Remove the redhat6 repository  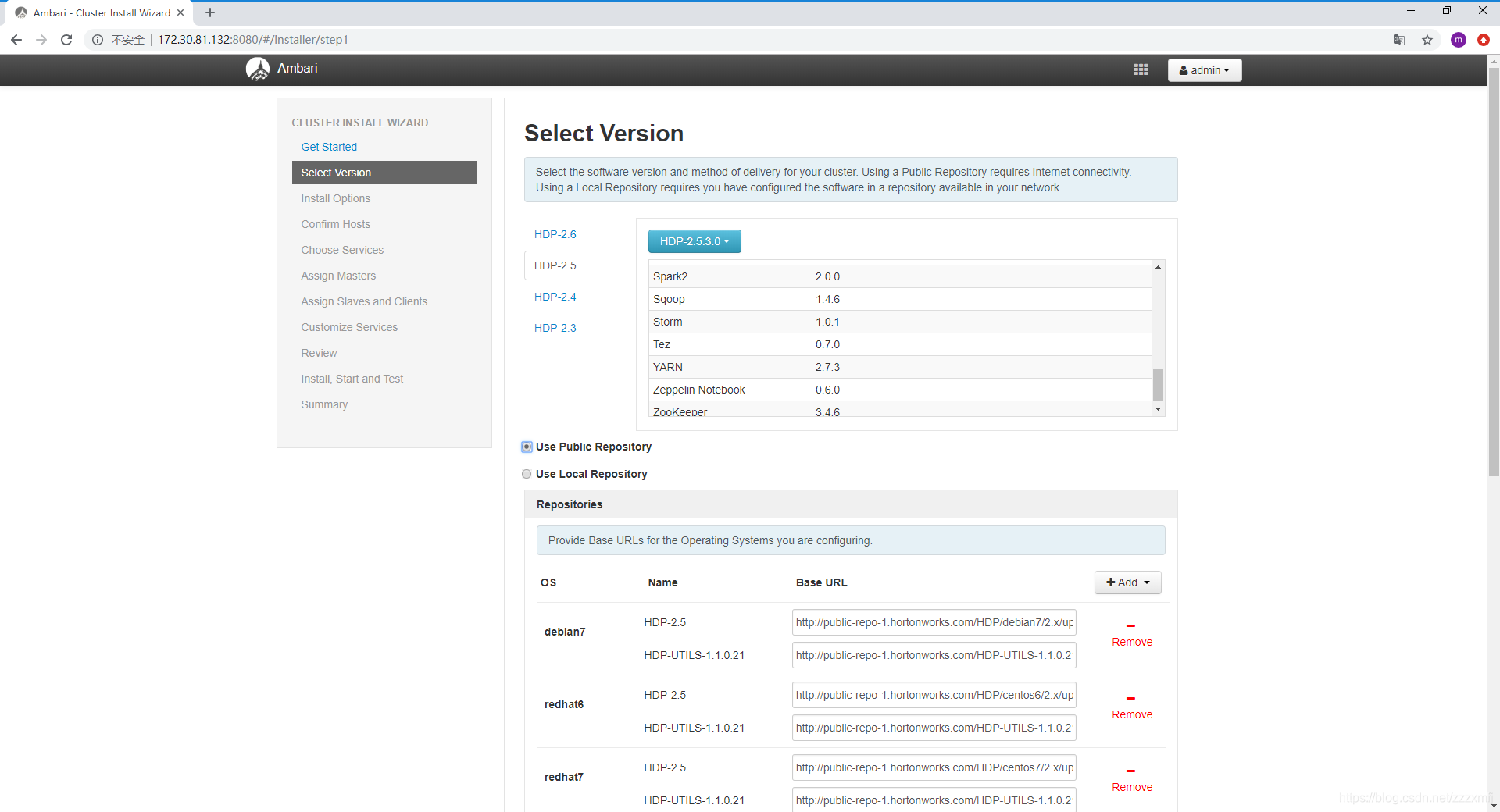point(1132,714)
